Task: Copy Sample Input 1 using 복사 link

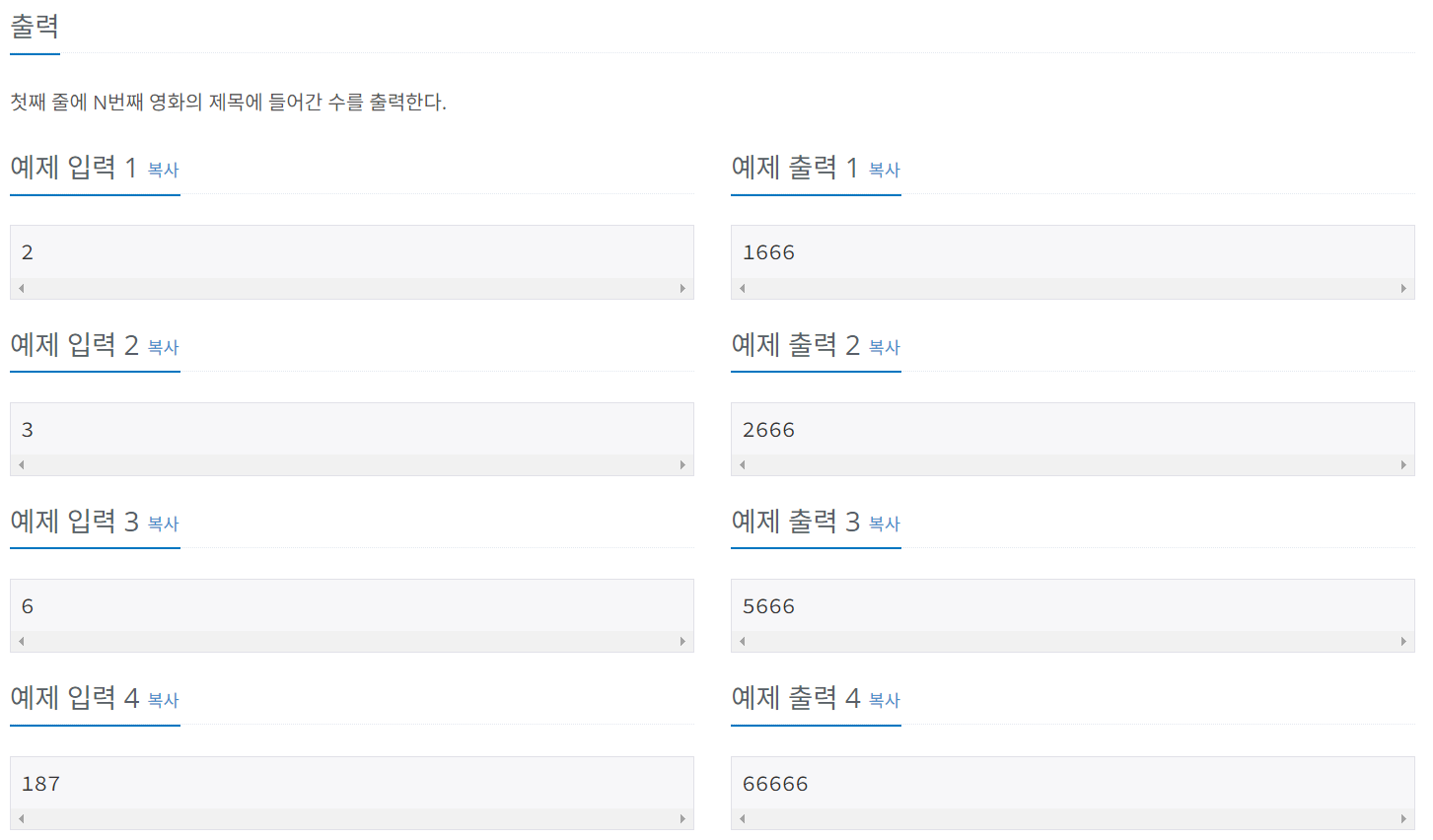Action: 161,170
